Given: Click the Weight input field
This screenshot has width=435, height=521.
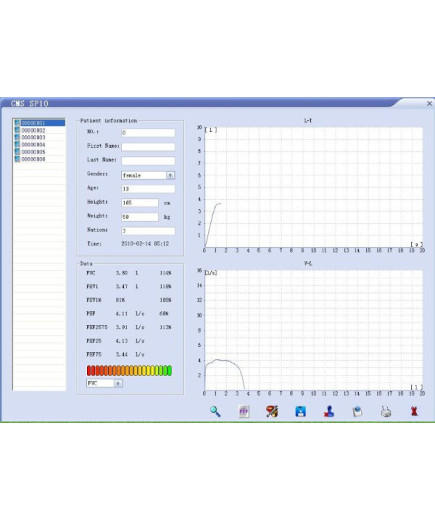Looking at the screenshot, I should [140, 217].
